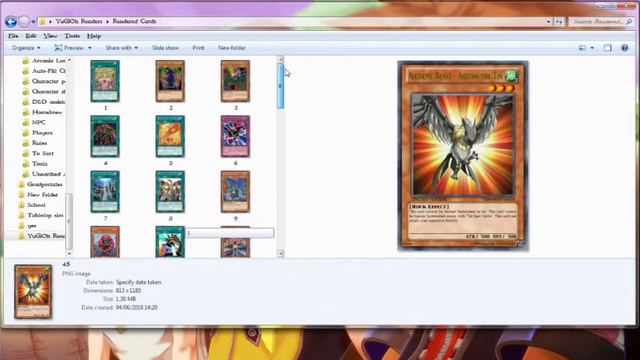Open the Edit menu
Screen dimensions: 640x360
[x=31, y=36]
